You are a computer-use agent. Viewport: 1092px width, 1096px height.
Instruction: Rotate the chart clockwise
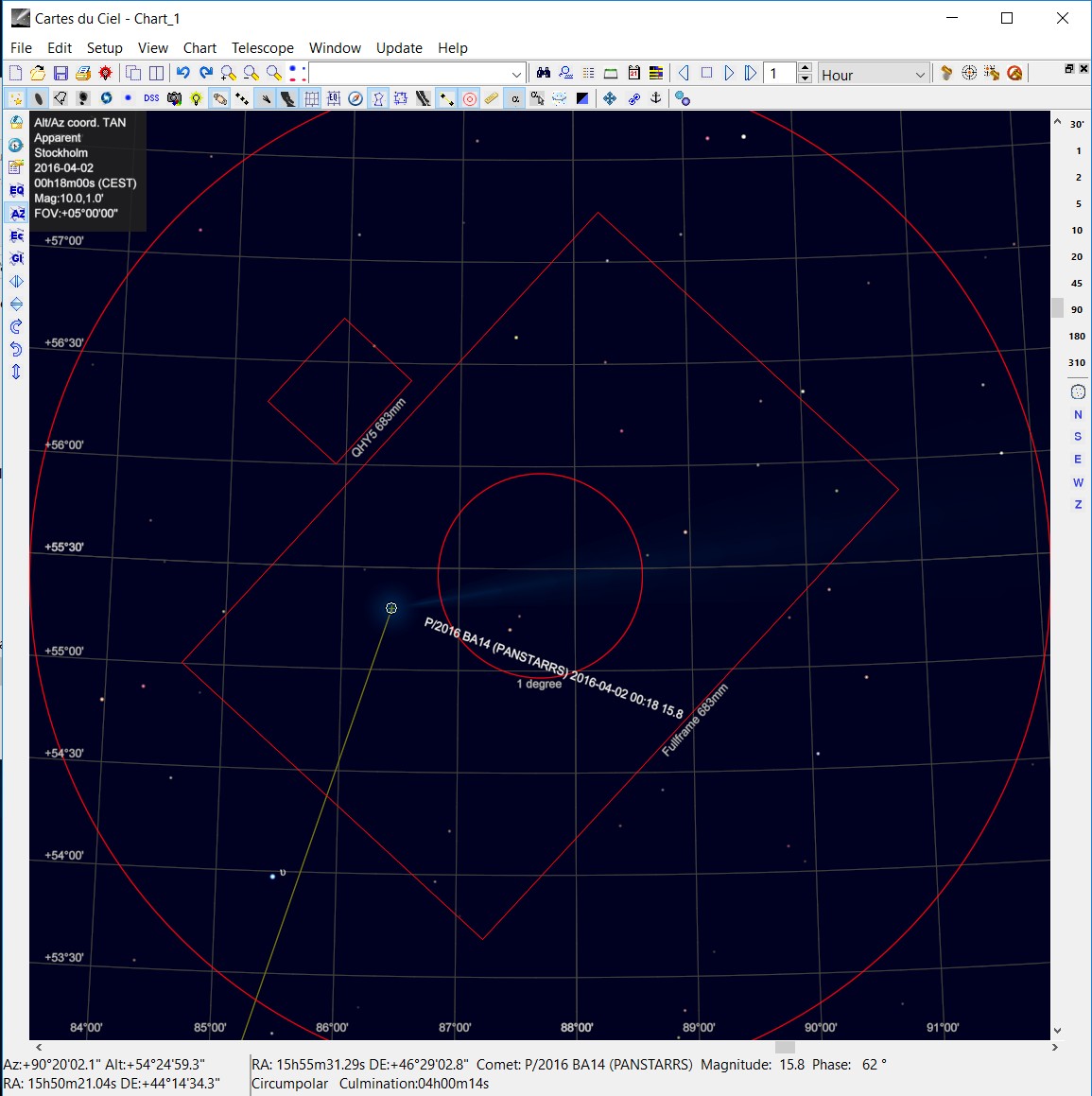(x=17, y=326)
